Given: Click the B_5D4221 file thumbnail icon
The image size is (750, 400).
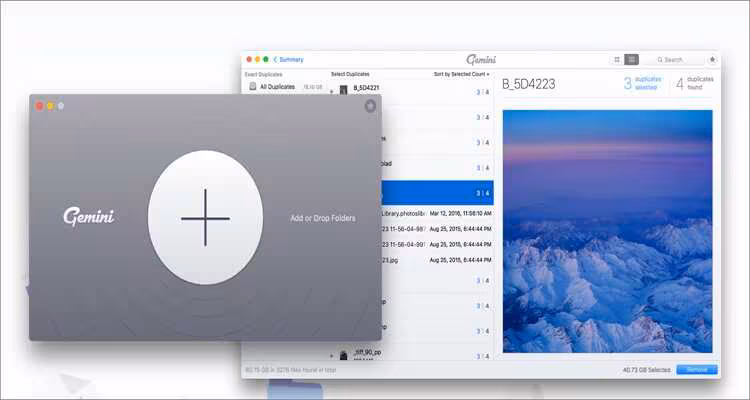Looking at the screenshot, I should click(x=343, y=90).
